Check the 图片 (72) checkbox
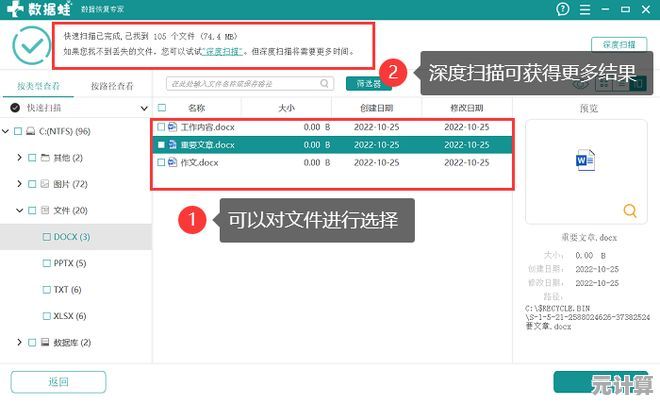The image size is (660, 404). tap(32, 184)
